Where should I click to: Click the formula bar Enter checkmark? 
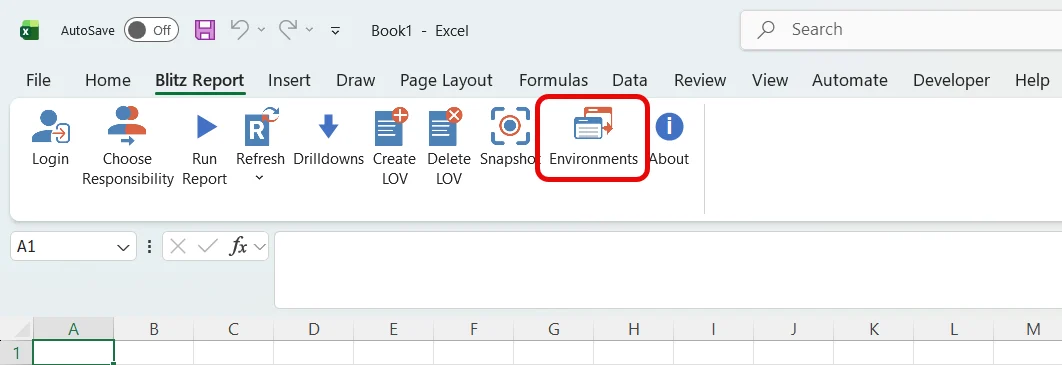[207, 246]
